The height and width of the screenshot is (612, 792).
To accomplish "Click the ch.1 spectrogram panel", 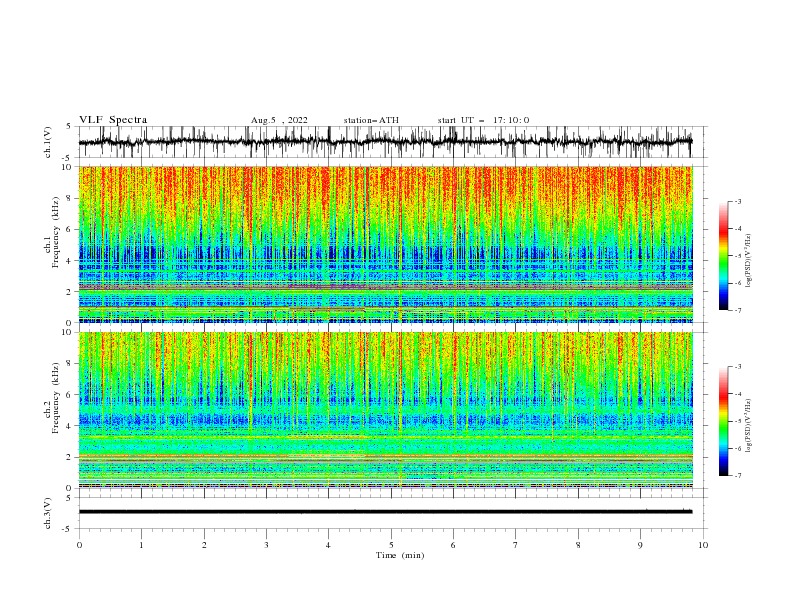I will pyautogui.click(x=385, y=244).
